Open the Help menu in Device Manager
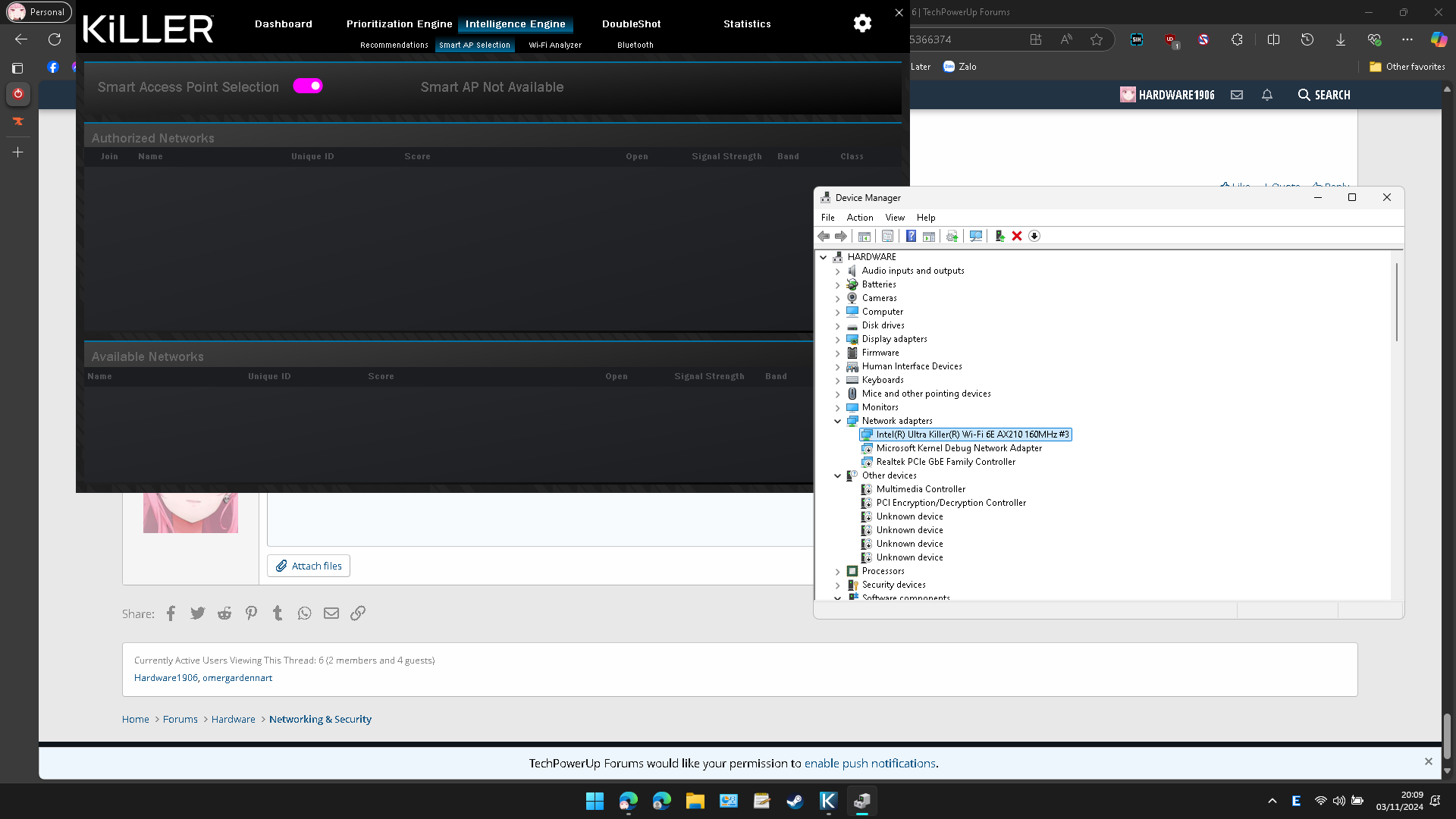The image size is (1456, 819). click(926, 218)
